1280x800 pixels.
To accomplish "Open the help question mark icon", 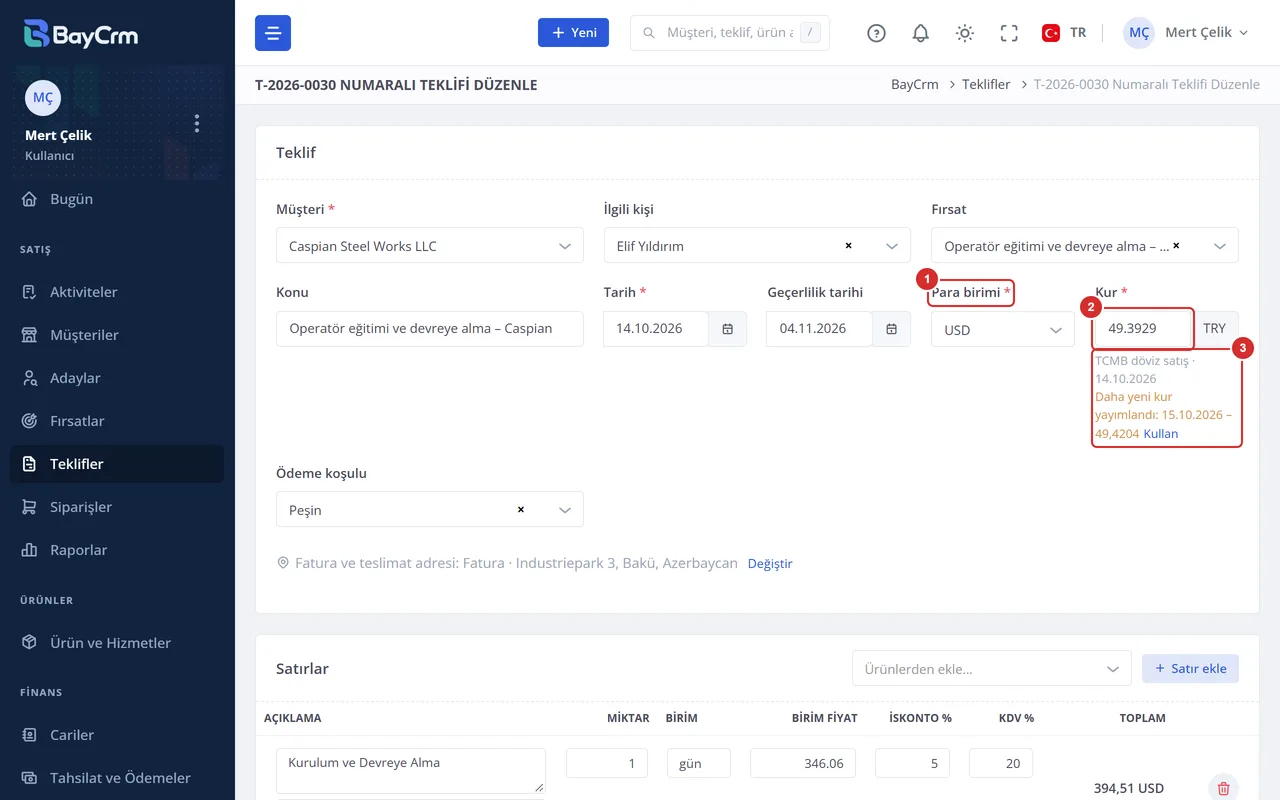I will pyautogui.click(x=877, y=33).
